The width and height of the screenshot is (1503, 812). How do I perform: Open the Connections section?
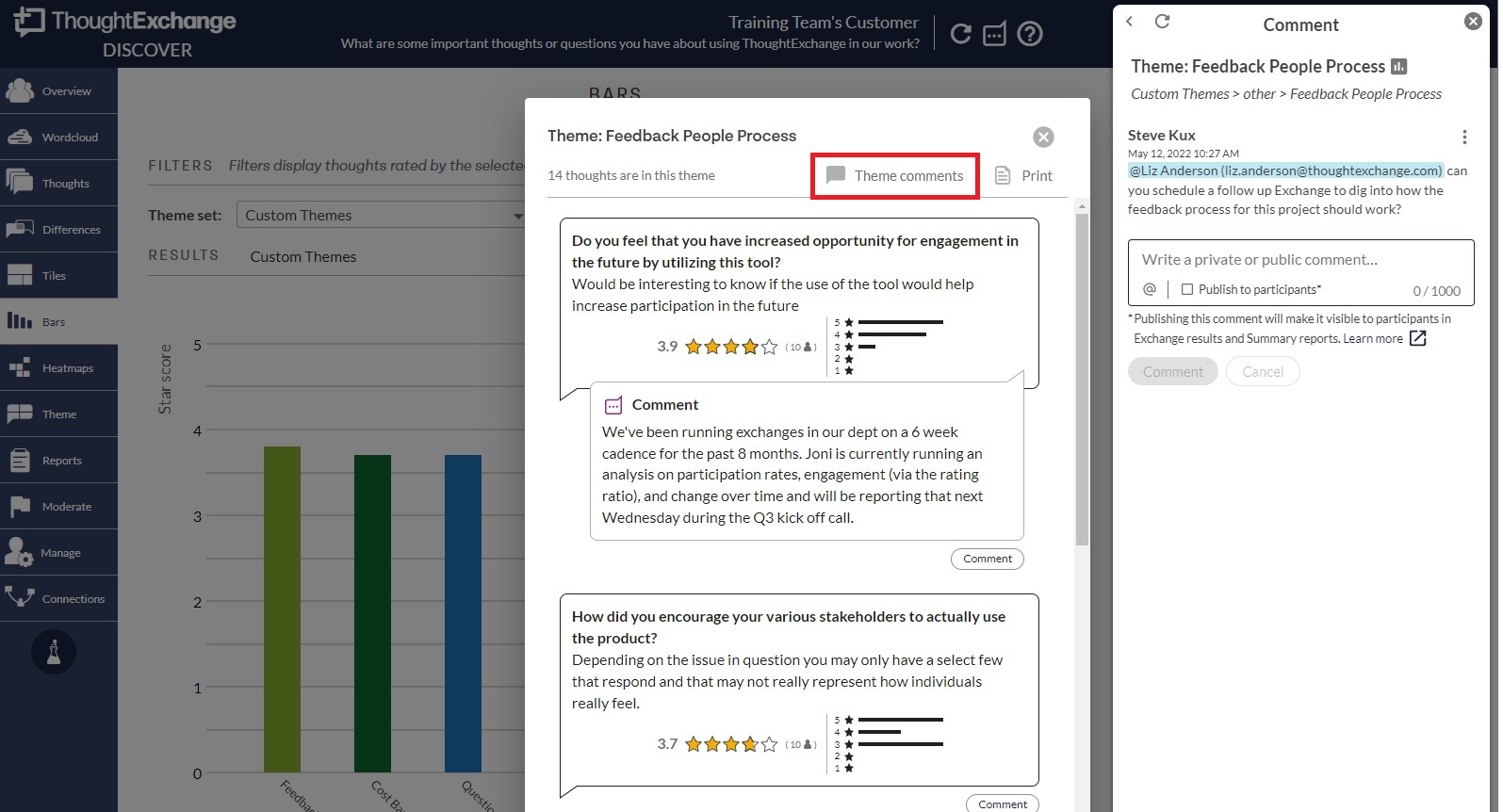[x=58, y=599]
